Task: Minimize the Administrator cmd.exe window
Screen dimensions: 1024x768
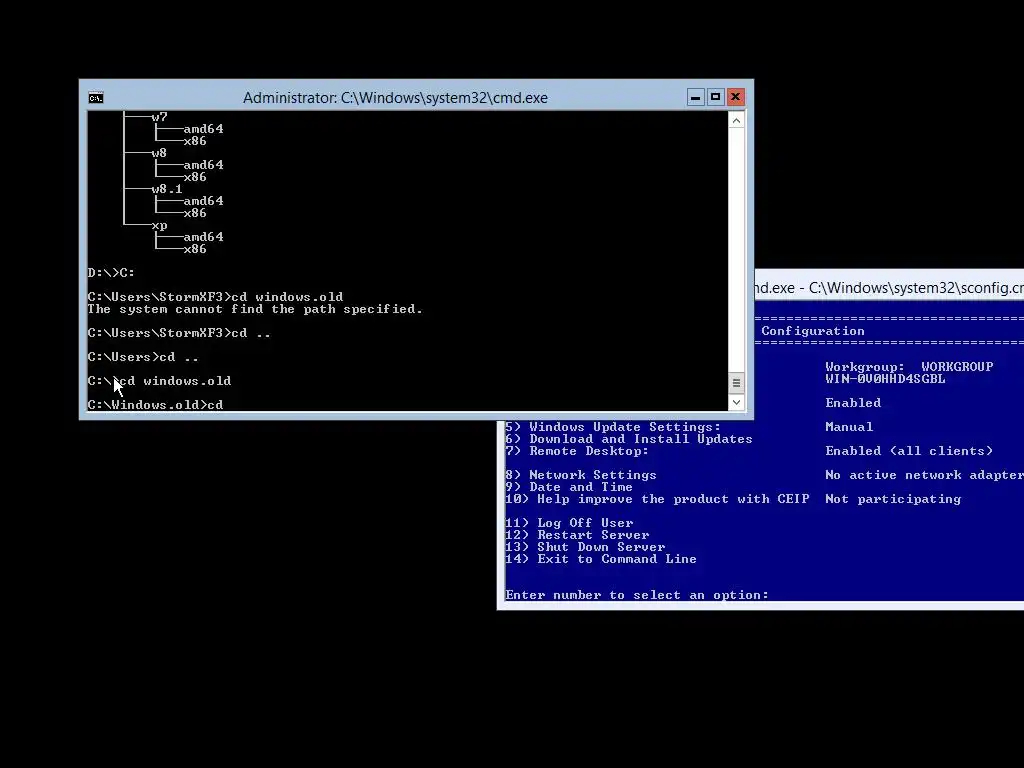Action: tap(696, 97)
